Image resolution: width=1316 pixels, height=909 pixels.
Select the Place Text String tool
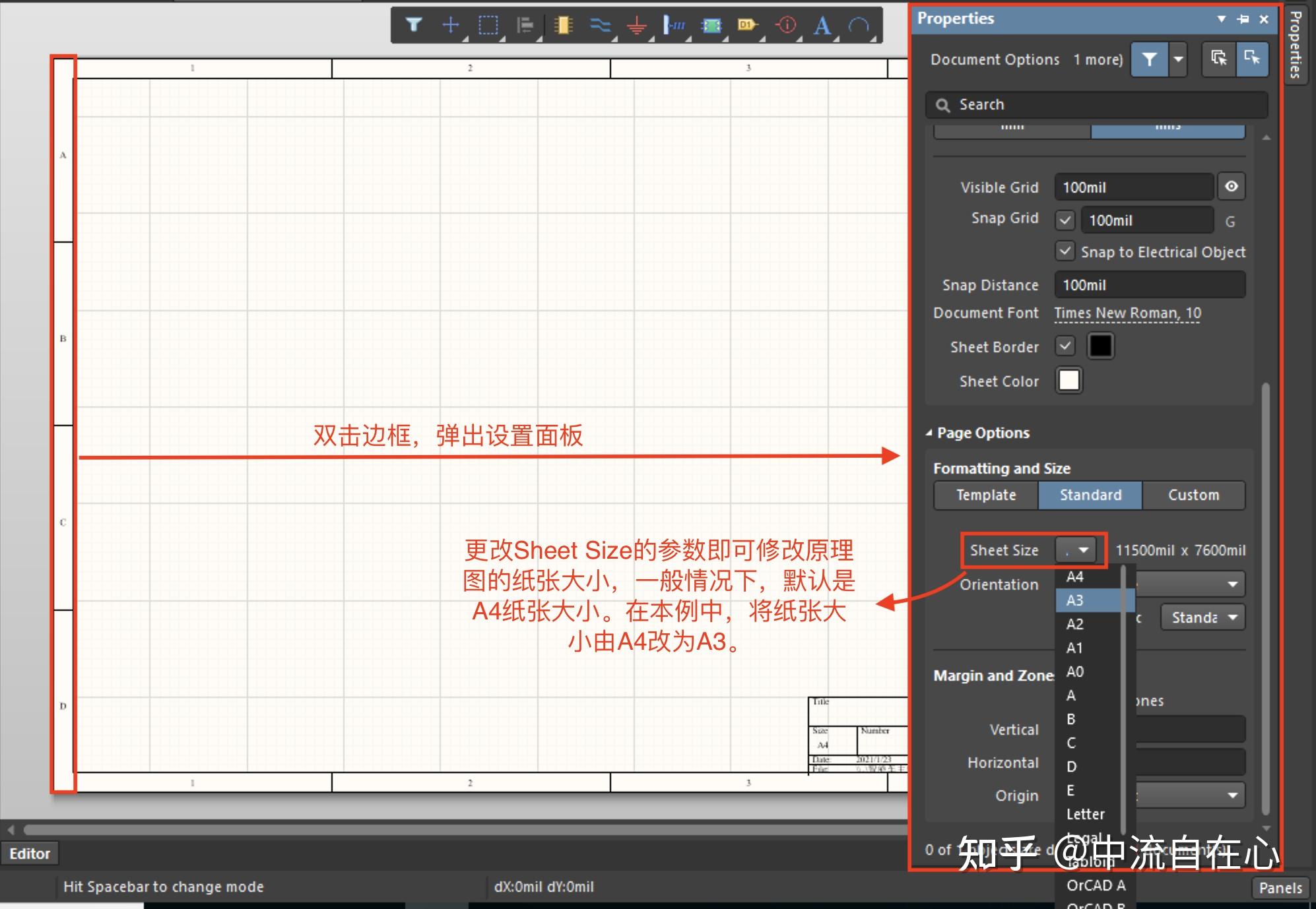pyautogui.click(x=822, y=25)
